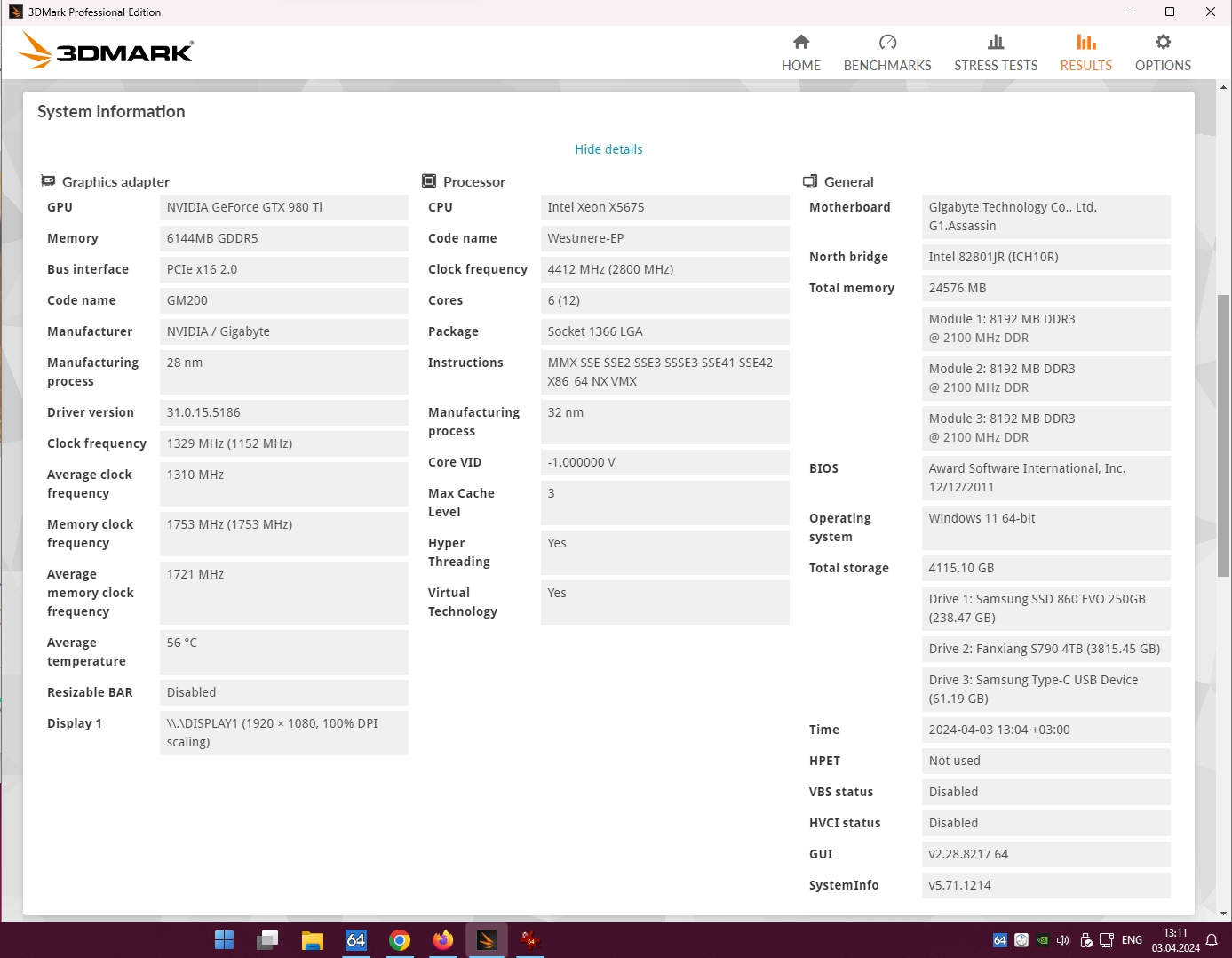
Task: Go to the STRESS TESTS tab
Action: 996,53
